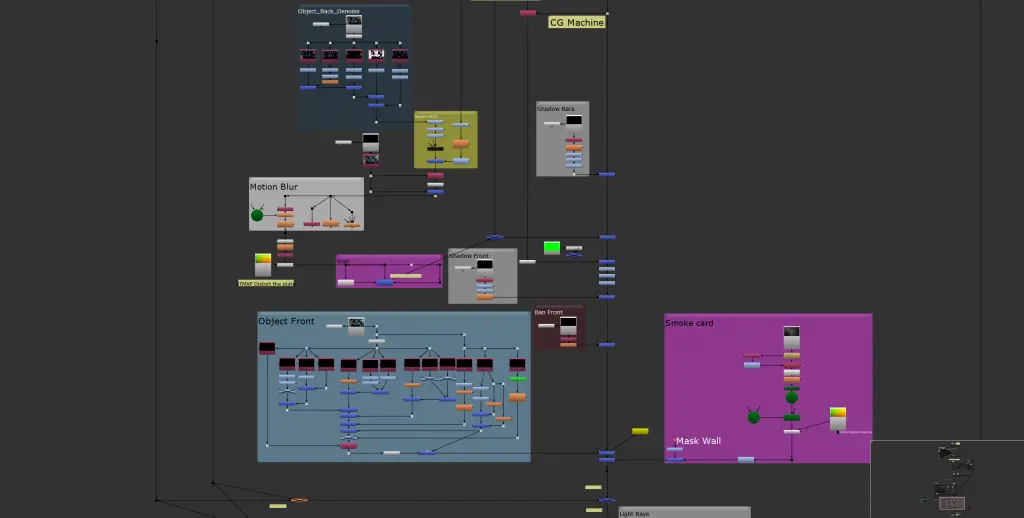Click the gradient thumbnail above TMAP Distort note
The image size is (1024, 518).
pos(263,265)
